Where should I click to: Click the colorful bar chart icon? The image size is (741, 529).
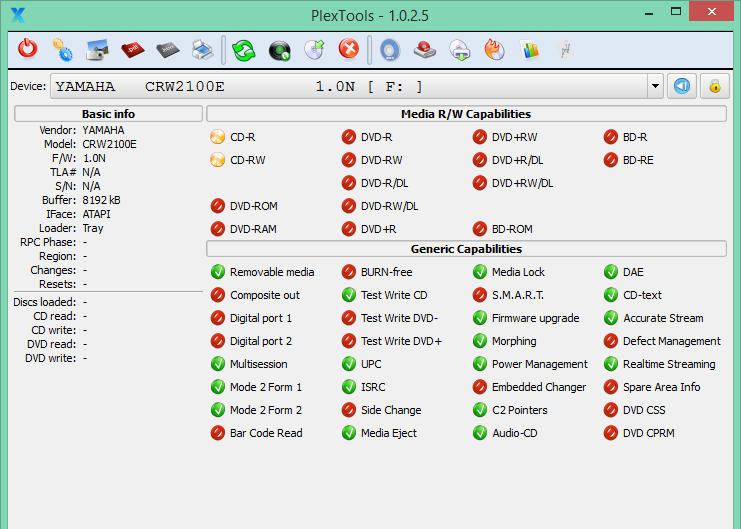coord(530,50)
